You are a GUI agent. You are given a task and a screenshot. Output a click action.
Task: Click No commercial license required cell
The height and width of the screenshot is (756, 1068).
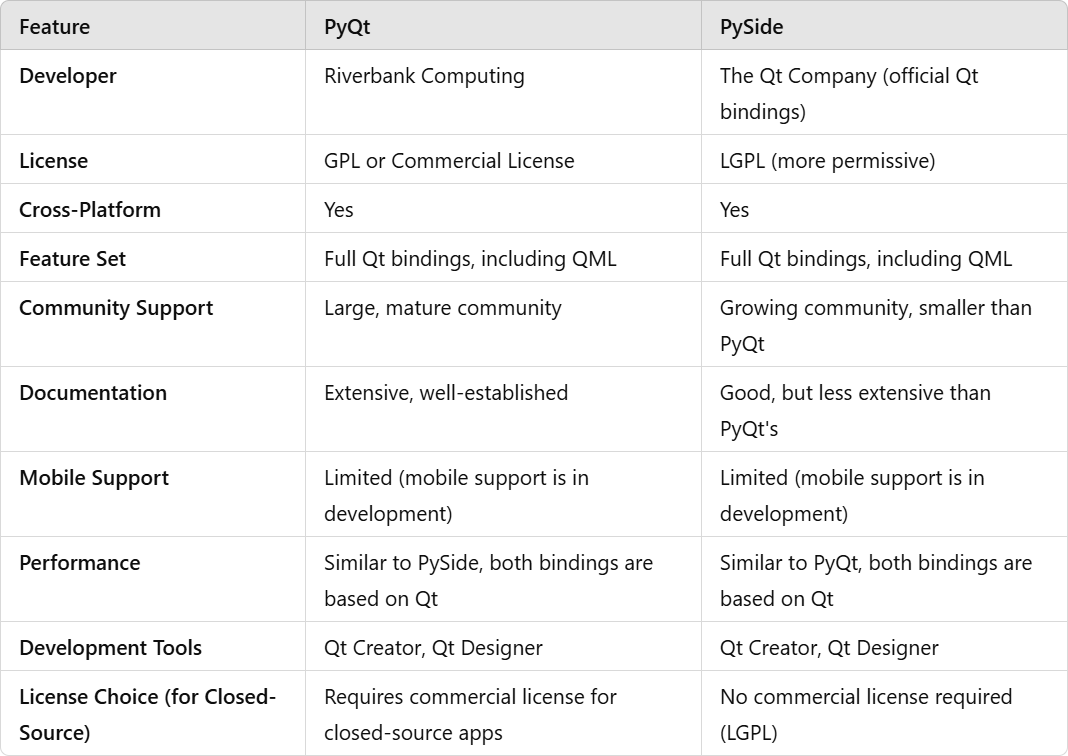point(866,714)
